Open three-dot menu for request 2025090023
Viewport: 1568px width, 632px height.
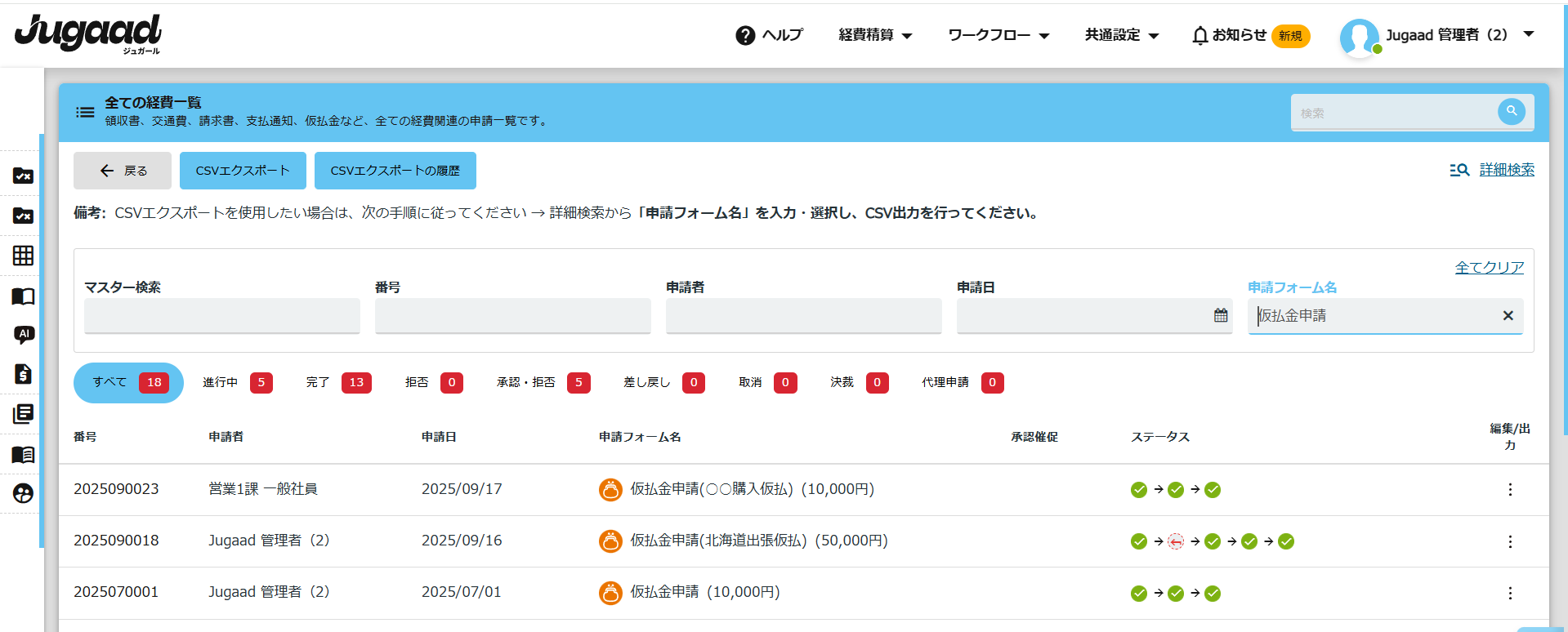pyautogui.click(x=1509, y=490)
